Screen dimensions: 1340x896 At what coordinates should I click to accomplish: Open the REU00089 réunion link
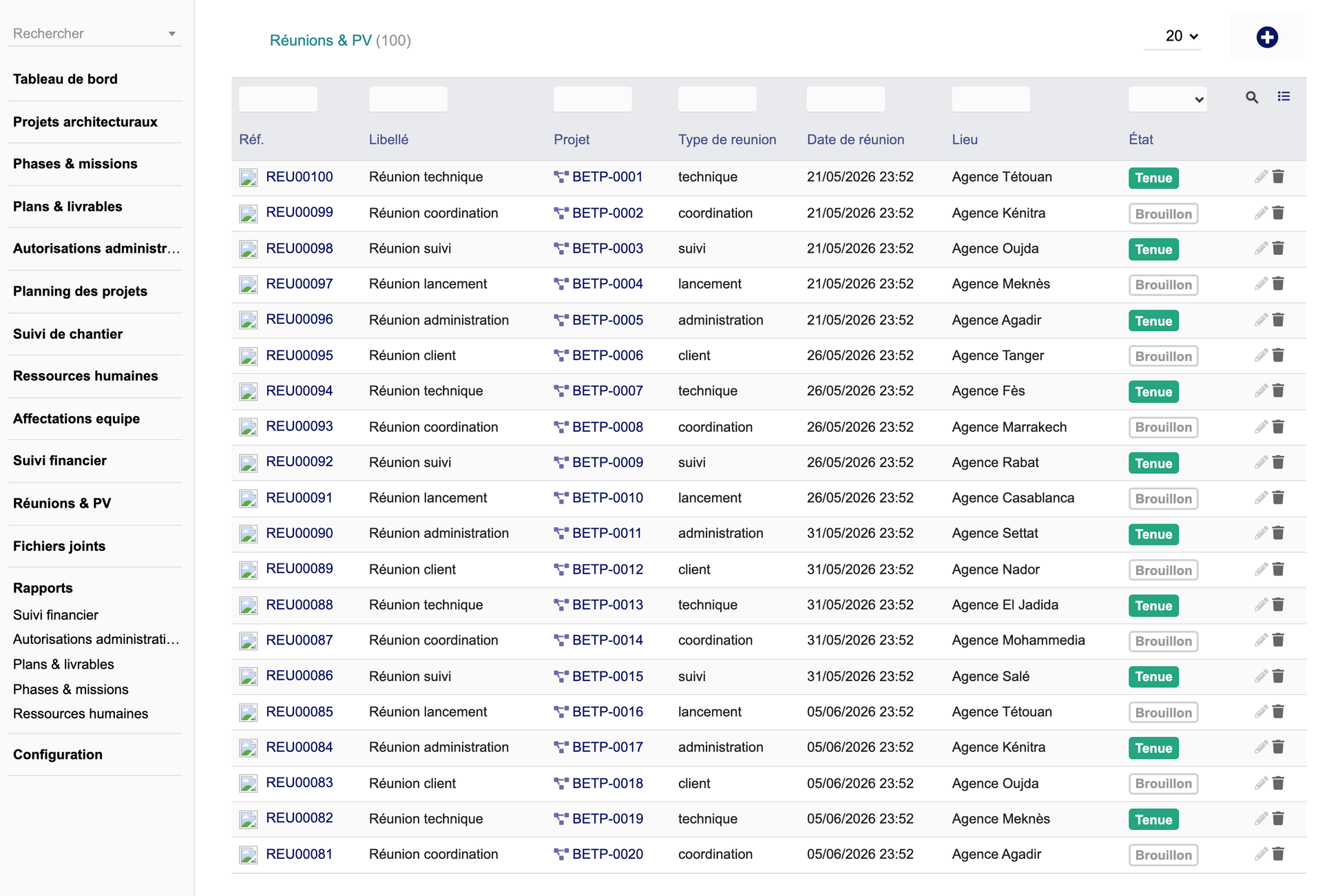pyautogui.click(x=300, y=569)
